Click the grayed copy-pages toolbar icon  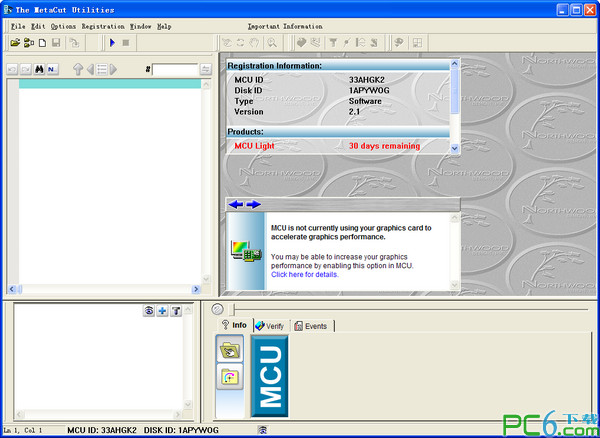tap(74, 43)
